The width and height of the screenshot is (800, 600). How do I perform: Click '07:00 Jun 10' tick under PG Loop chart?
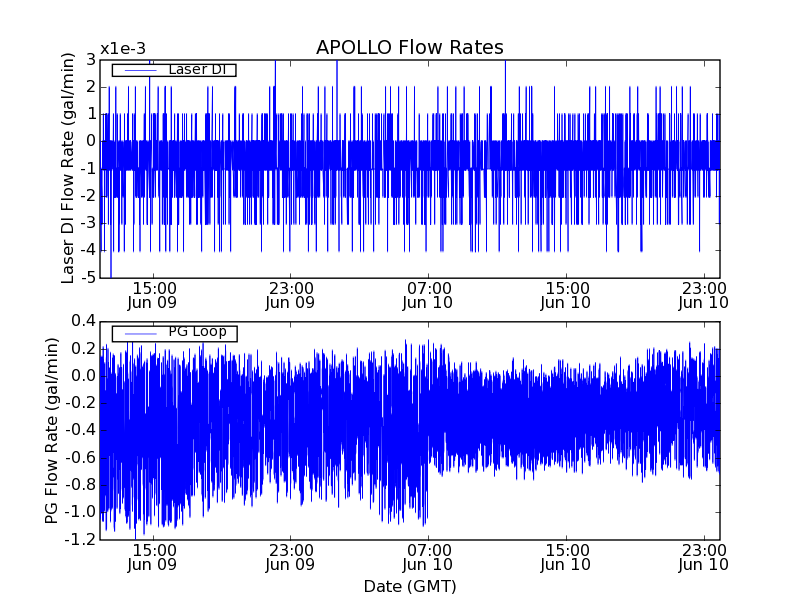[428, 558]
